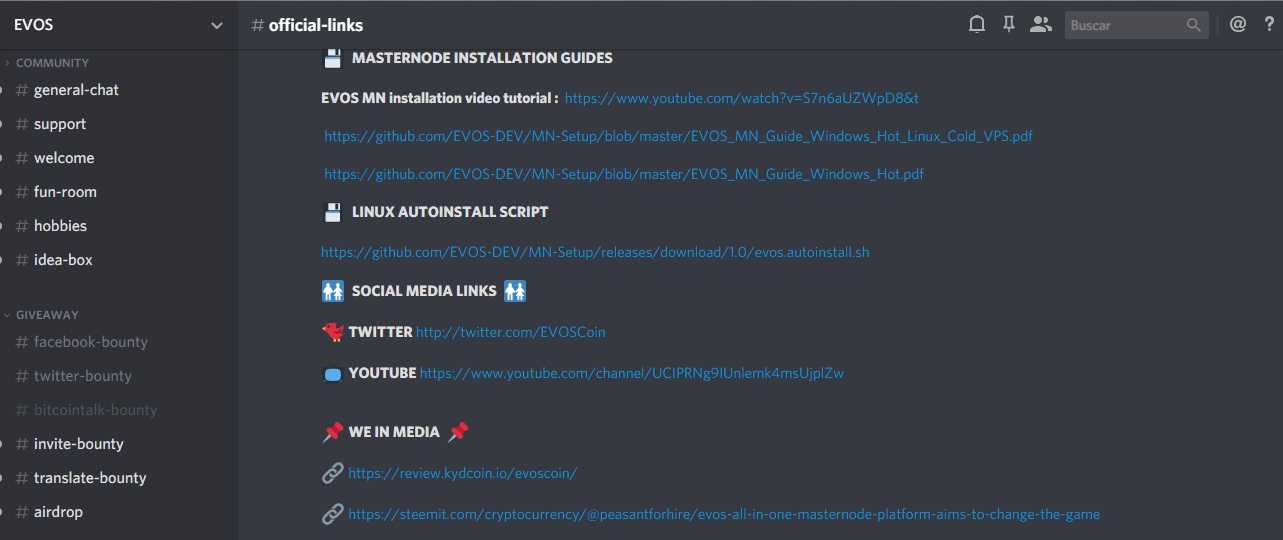The width and height of the screenshot is (1283, 540).
Task: Open the EVOS server dropdown menu
Action: (x=119, y=25)
